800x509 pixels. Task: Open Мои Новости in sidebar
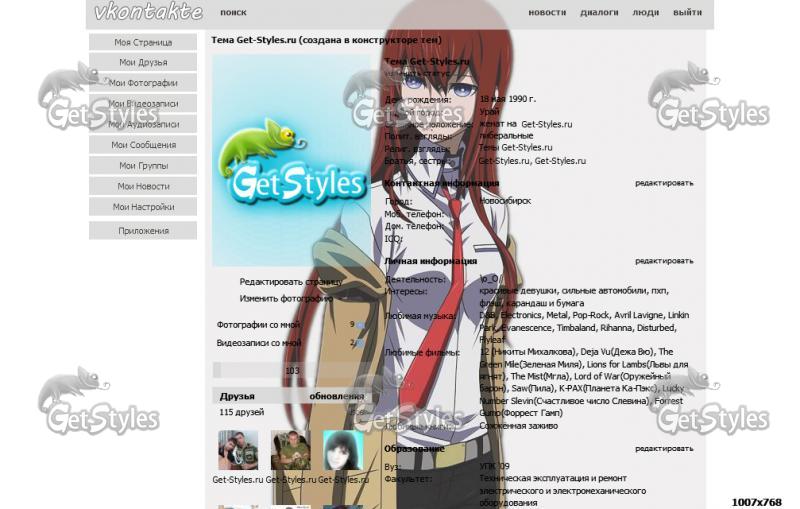pyautogui.click(x=143, y=186)
